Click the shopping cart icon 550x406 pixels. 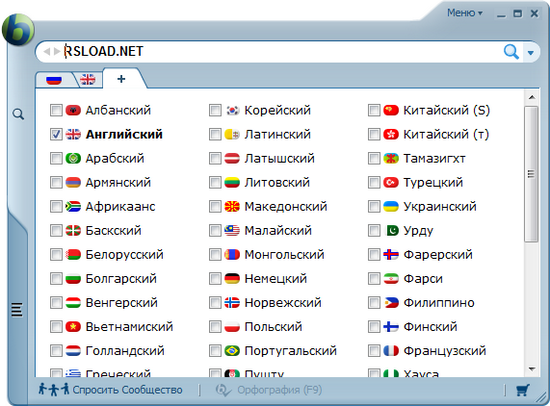tap(523, 390)
